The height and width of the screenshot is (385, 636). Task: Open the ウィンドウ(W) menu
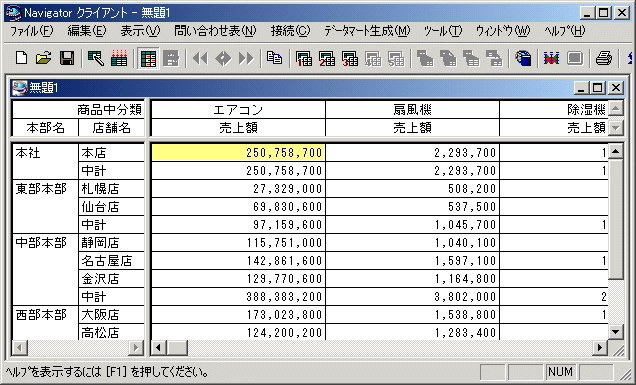(x=503, y=31)
